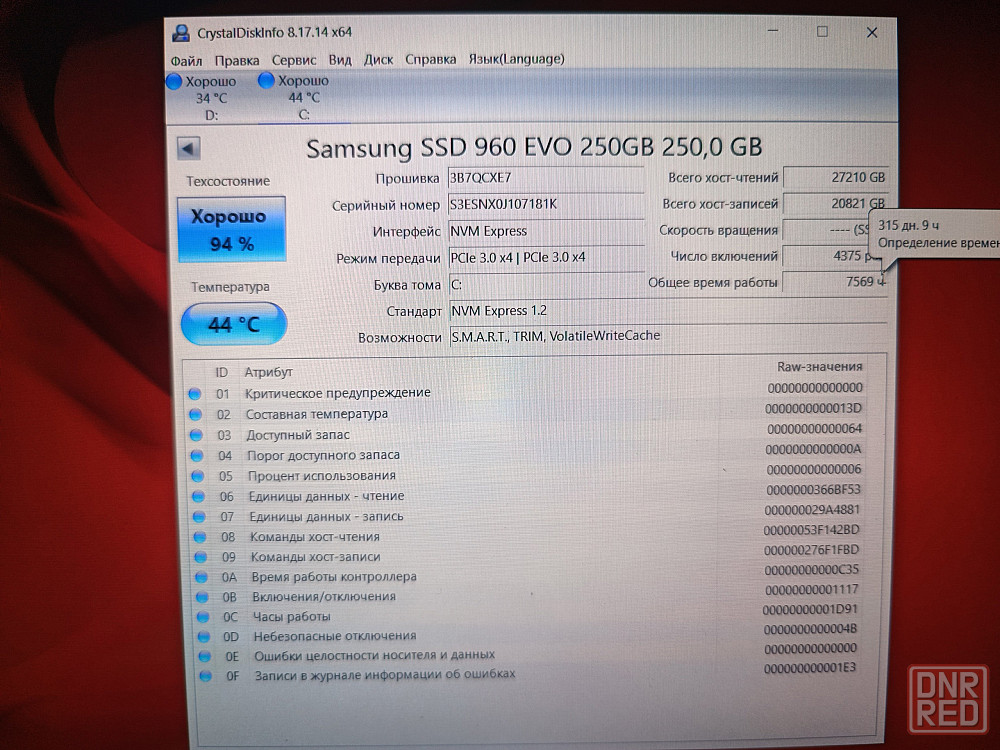Image resolution: width=1000 pixels, height=750 pixels.
Task: Click status icon for Небезопасные отключения
Action: (x=203, y=636)
